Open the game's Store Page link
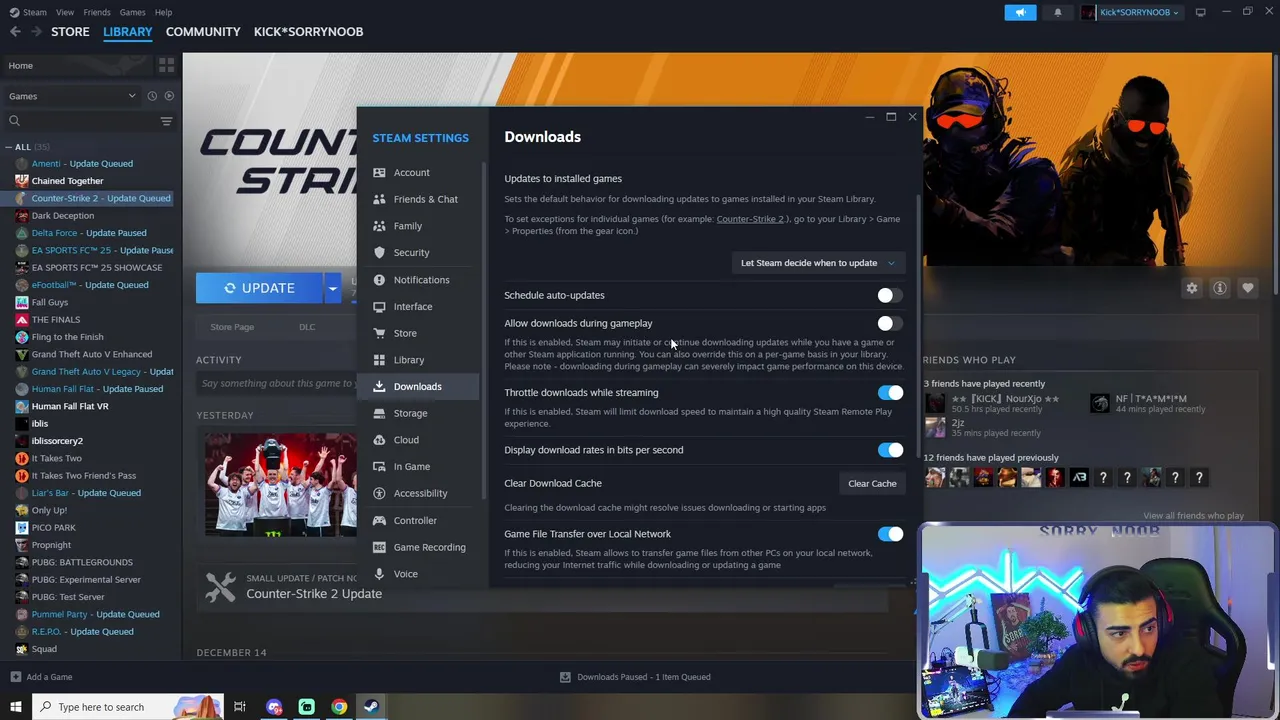 pyautogui.click(x=232, y=327)
